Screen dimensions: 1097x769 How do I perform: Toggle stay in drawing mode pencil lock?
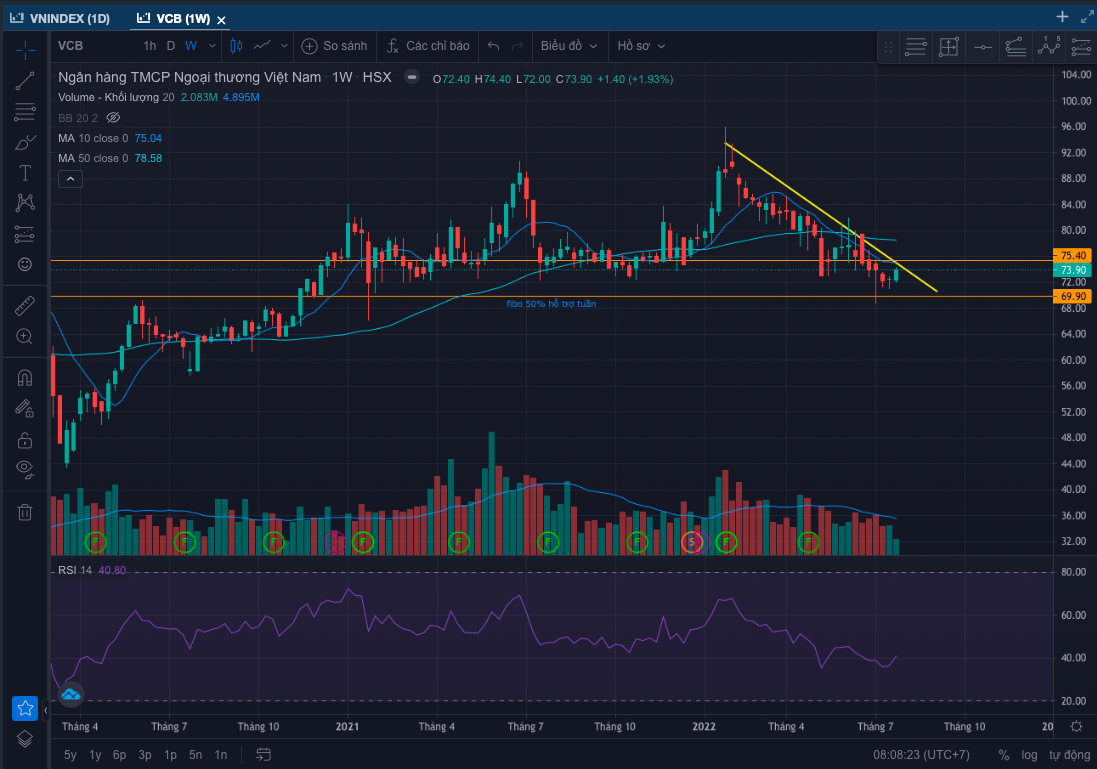tap(24, 409)
